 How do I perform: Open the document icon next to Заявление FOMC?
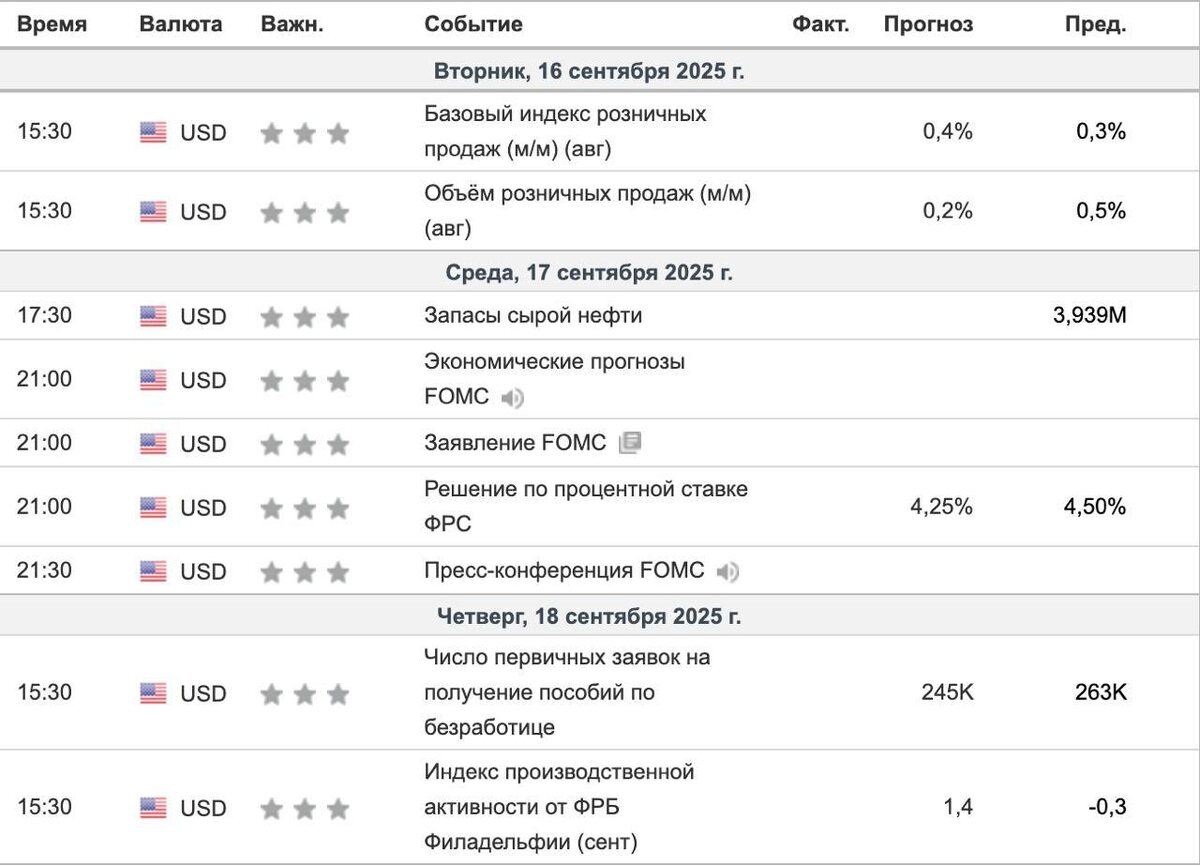click(x=629, y=443)
